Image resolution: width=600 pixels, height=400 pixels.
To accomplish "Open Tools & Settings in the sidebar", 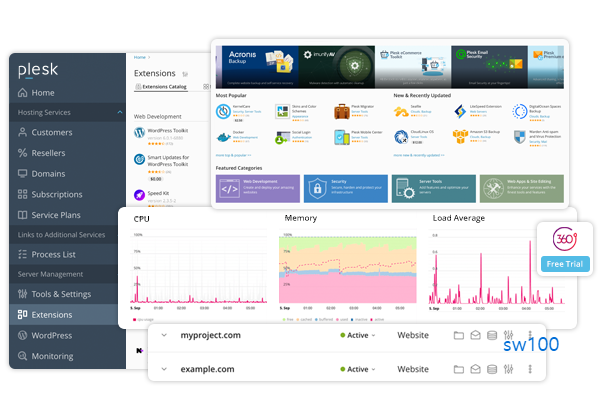I will click(64, 294).
